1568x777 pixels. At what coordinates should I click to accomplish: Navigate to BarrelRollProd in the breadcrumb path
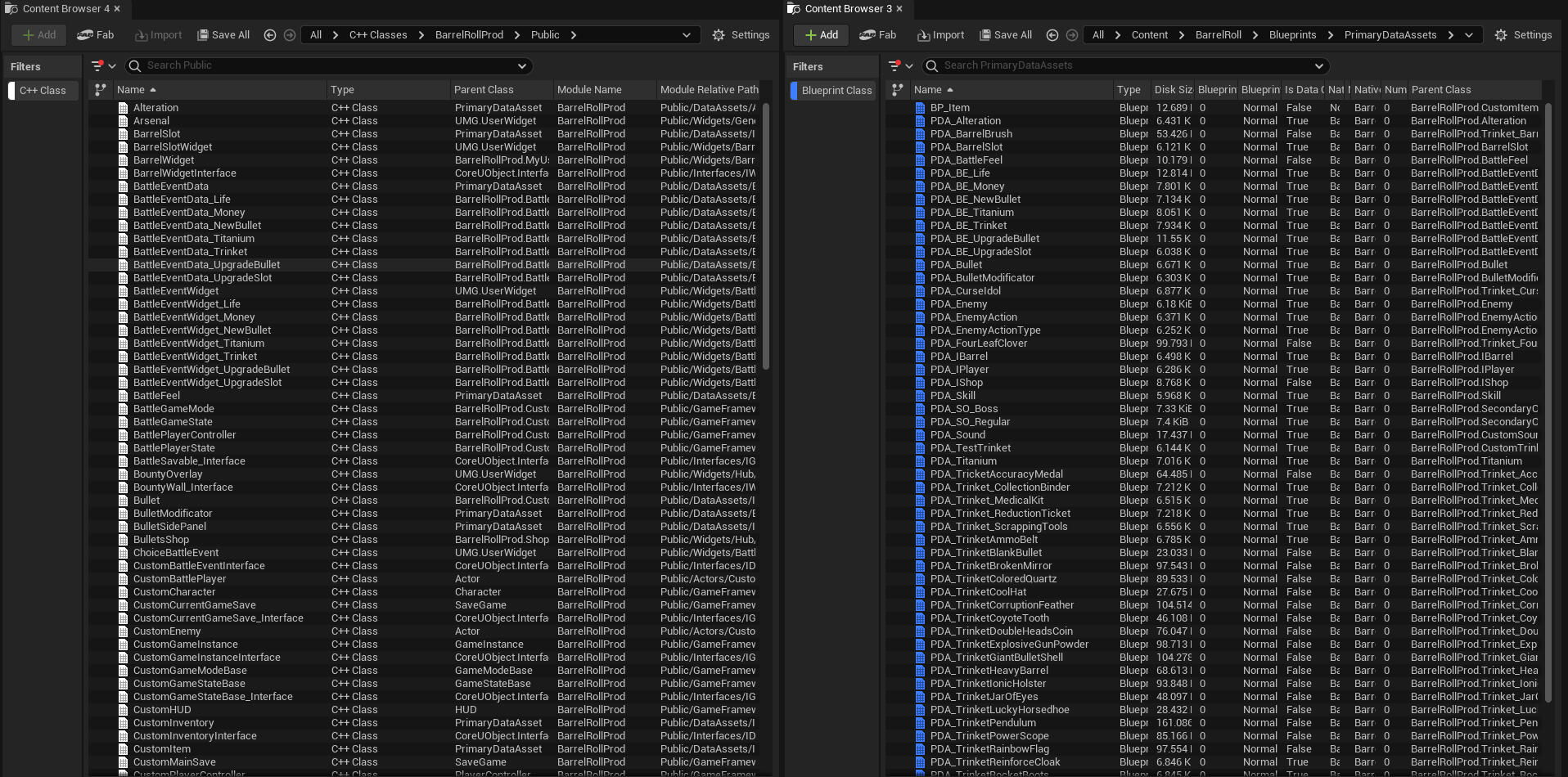pos(469,35)
